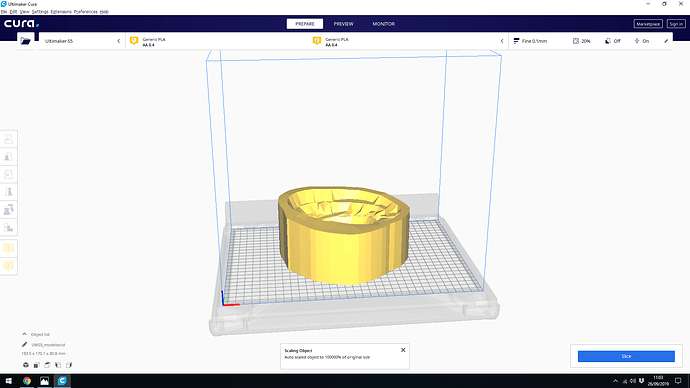Select the Mirror tool in left toolbar
The width and height of the screenshot is (690, 388).
(x=8, y=192)
